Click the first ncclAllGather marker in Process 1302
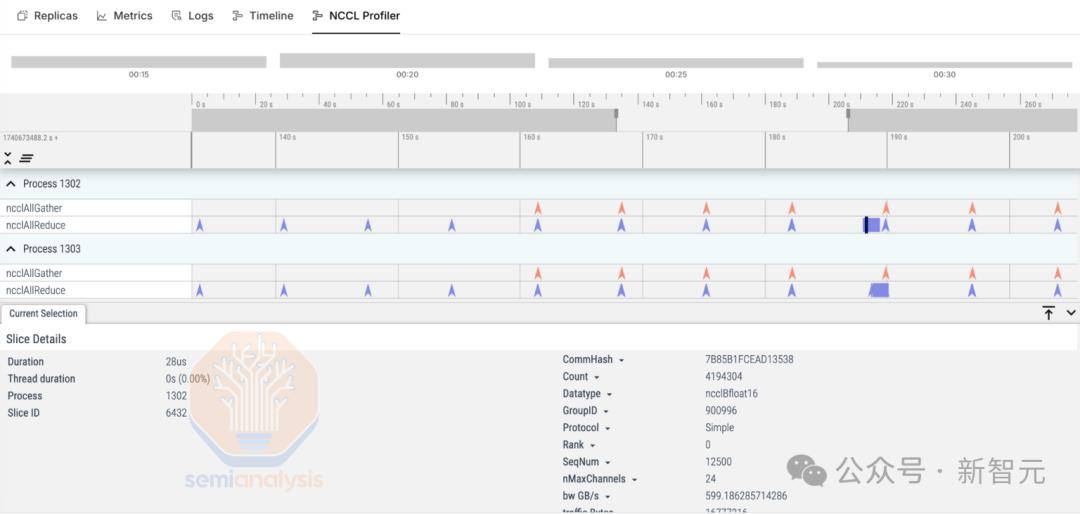The image size is (1080, 514). click(x=538, y=207)
